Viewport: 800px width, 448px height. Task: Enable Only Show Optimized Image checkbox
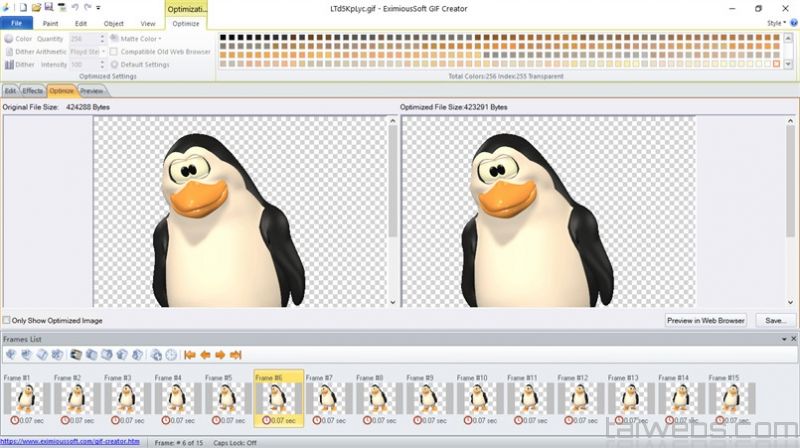pyautogui.click(x=8, y=321)
